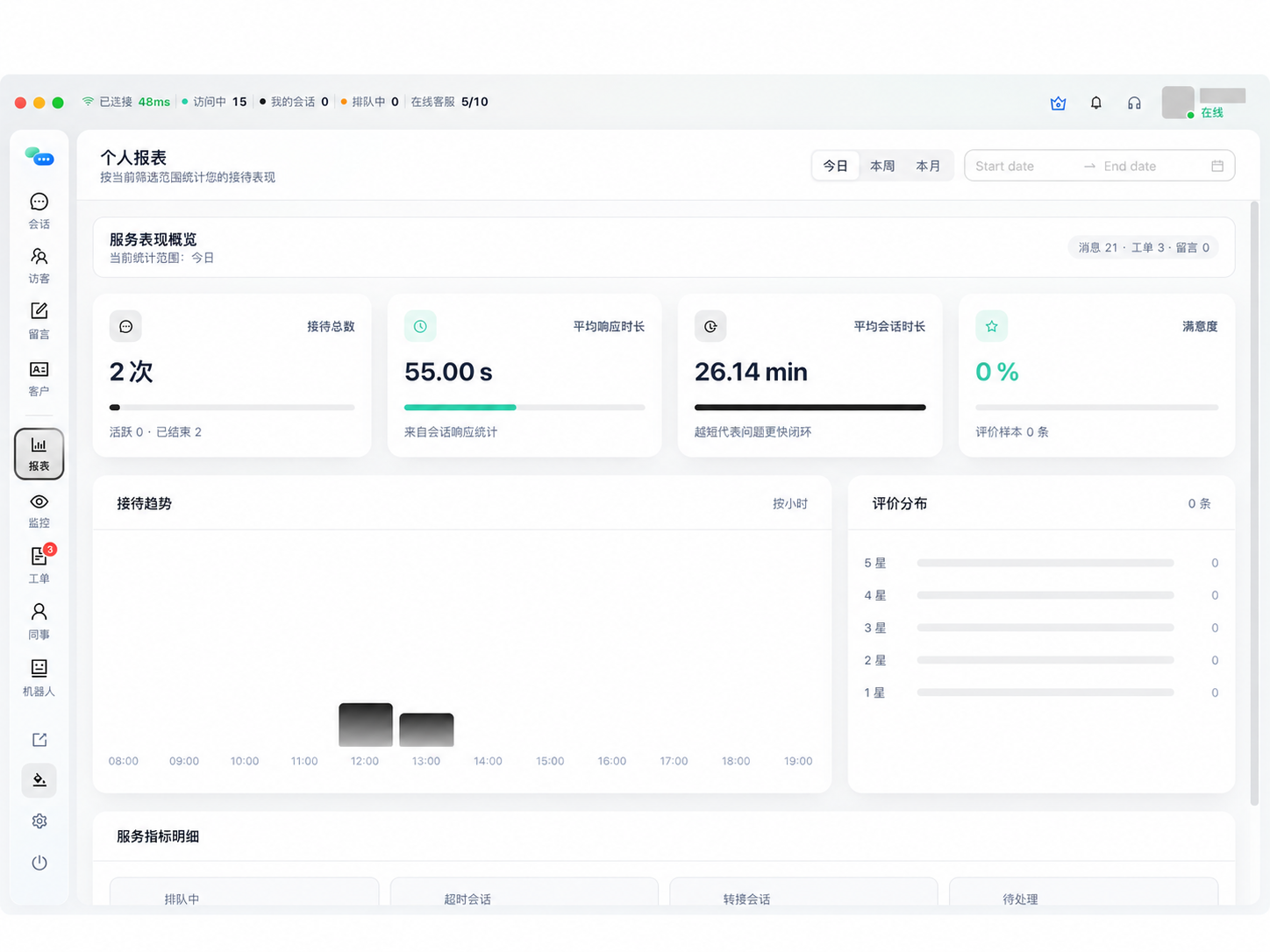Click the 满意度 star icon

point(992,326)
